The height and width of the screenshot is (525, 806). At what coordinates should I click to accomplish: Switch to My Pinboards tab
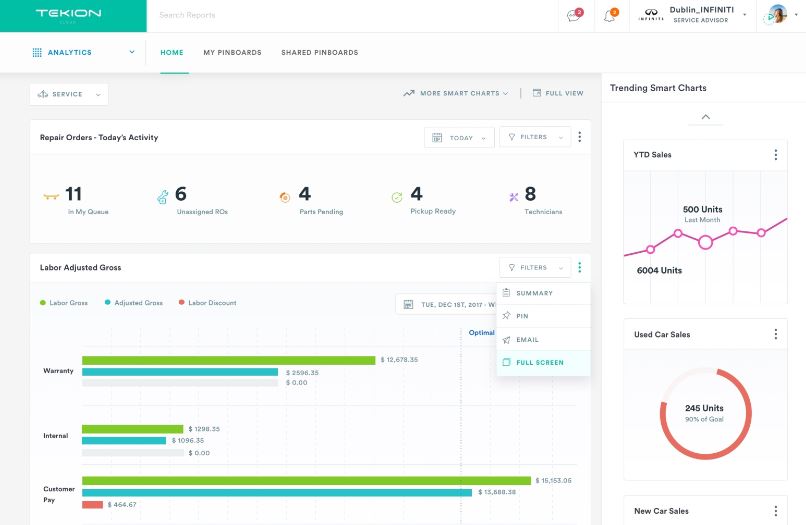tap(232, 52)
